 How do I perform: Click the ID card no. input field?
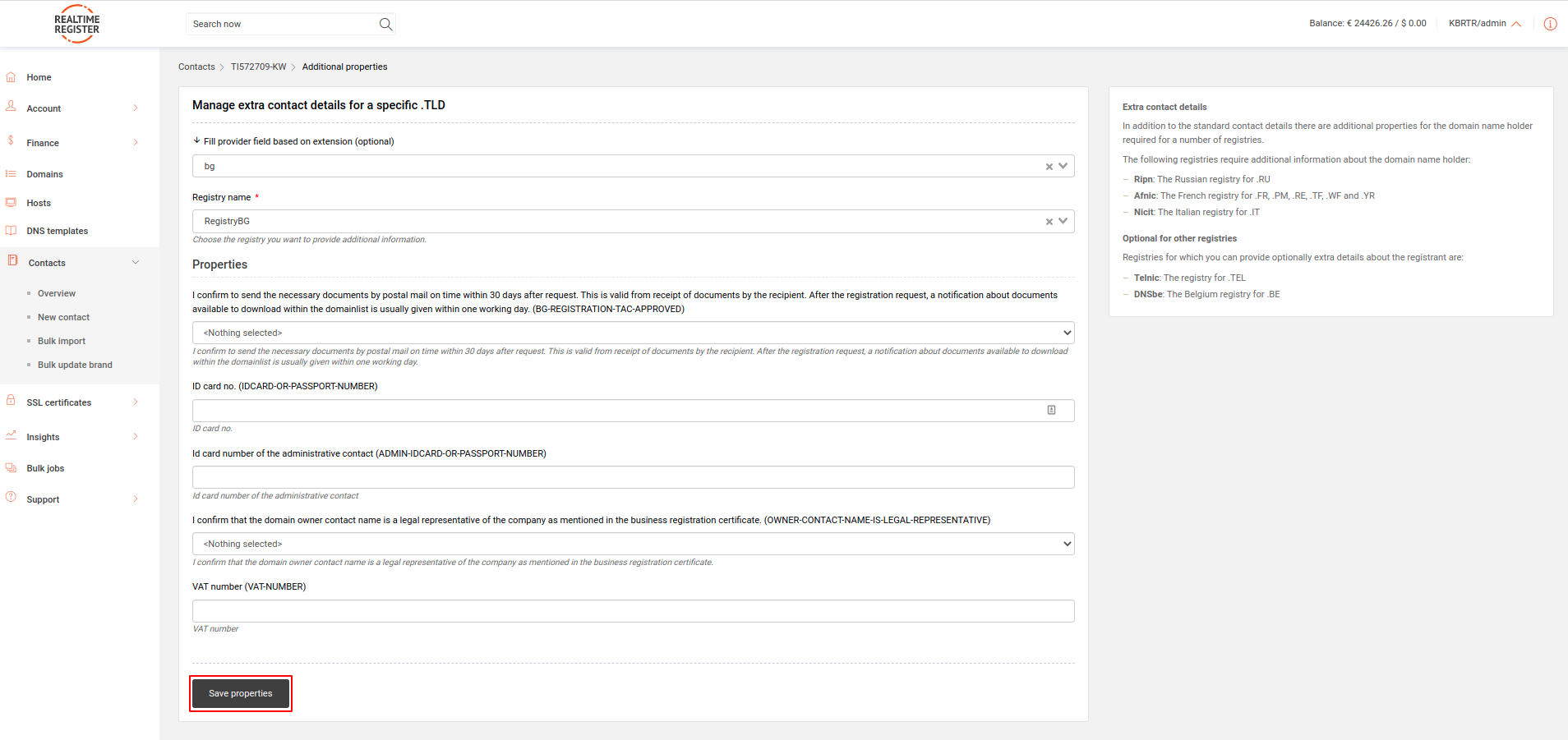[x=633, y=411]
